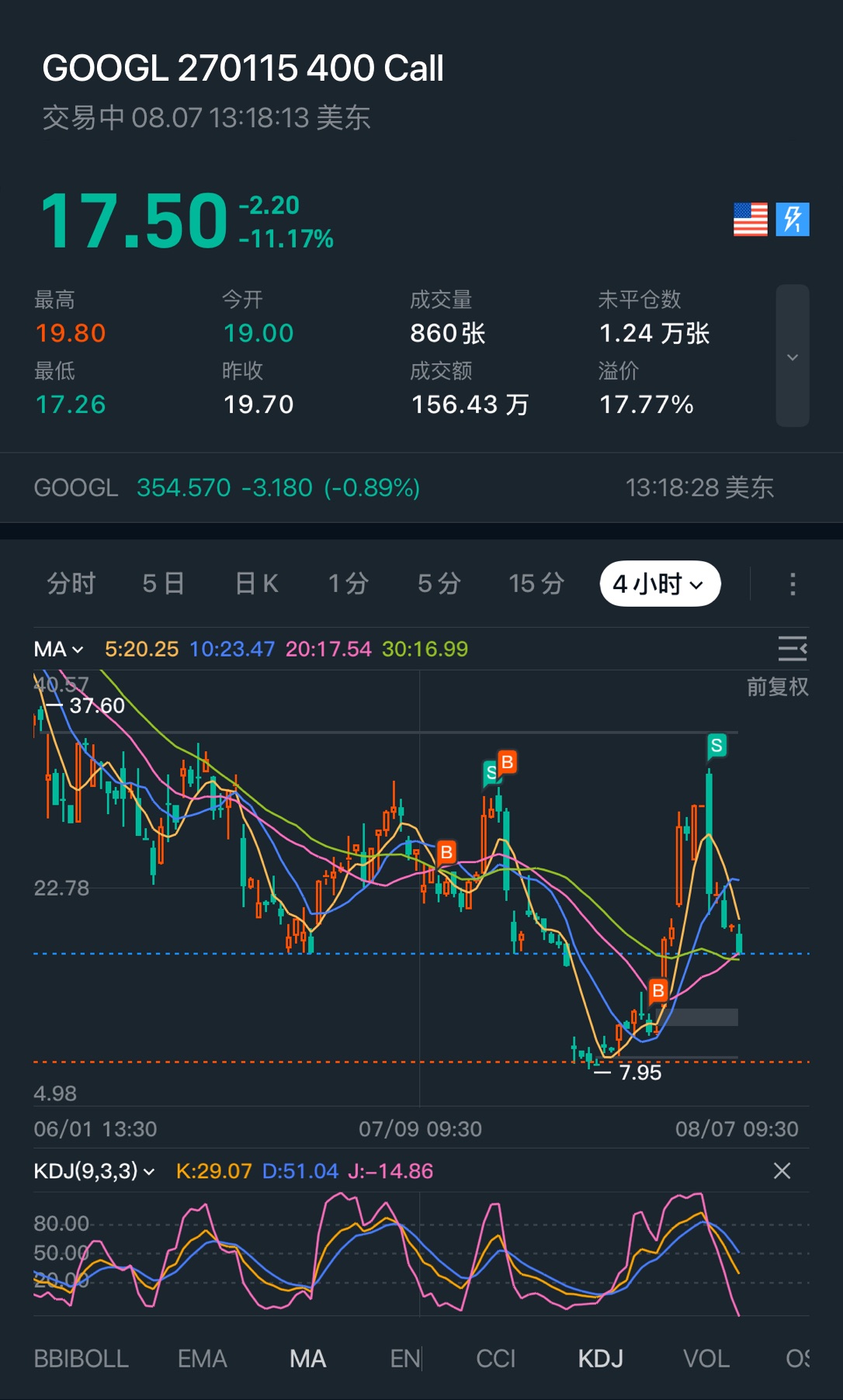Tap the B buy marker near the 7.95 low

658,991
